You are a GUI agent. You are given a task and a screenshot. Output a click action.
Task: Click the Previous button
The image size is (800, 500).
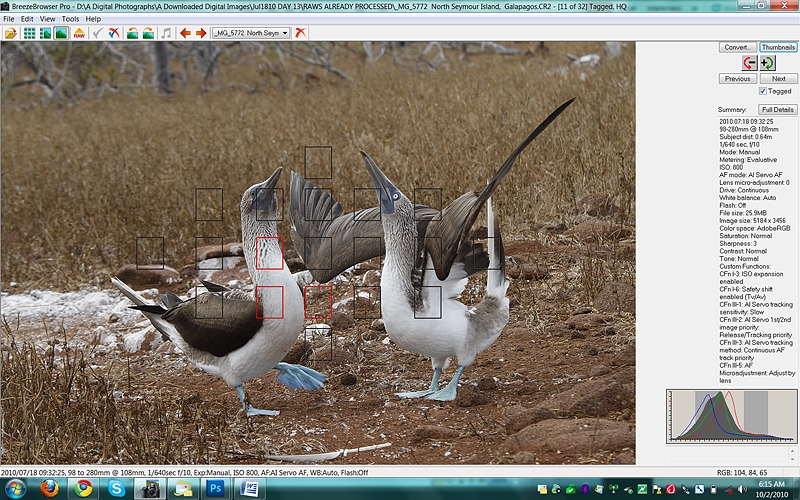click(737, 79)
